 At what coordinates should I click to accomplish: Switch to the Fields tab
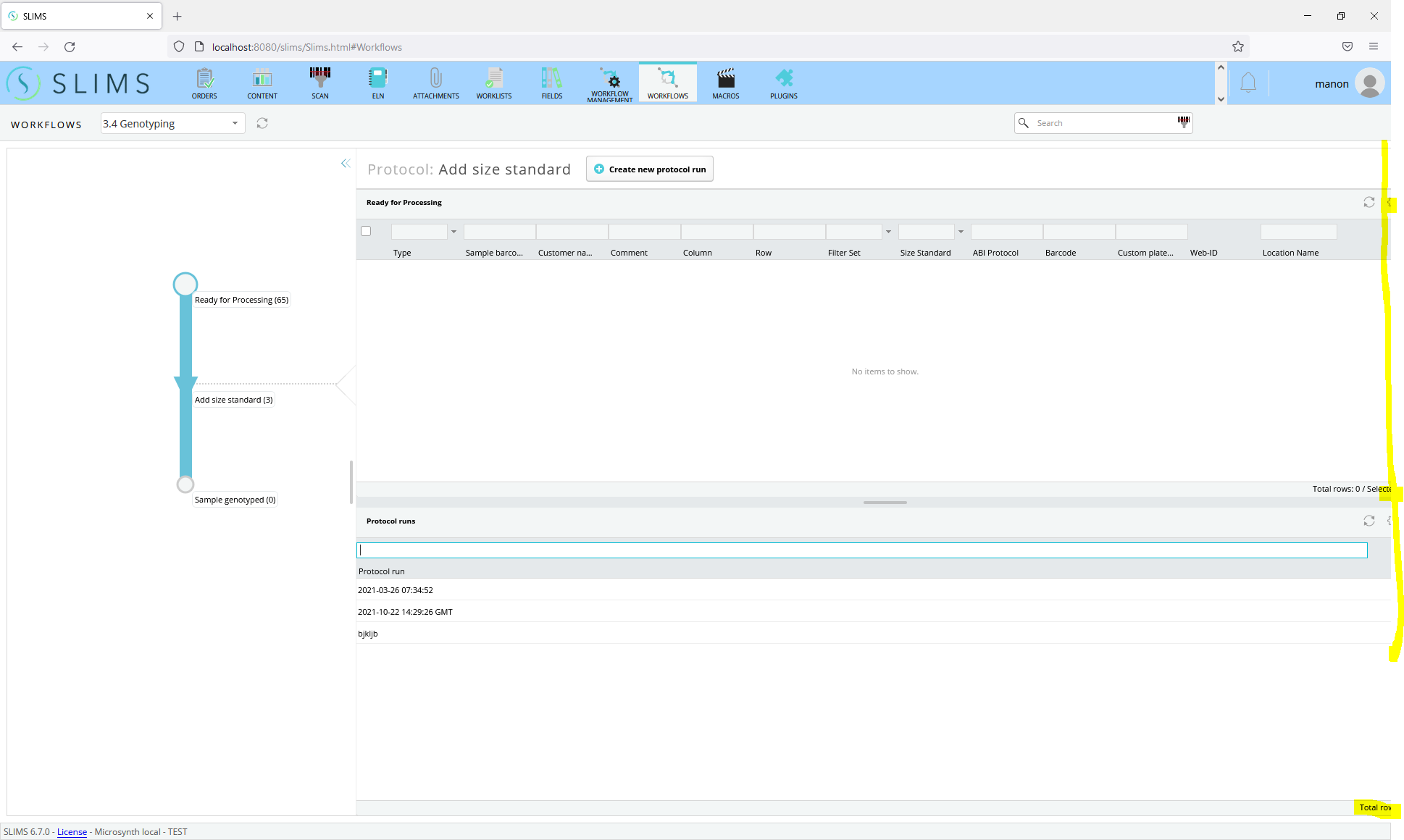(551, 83)
